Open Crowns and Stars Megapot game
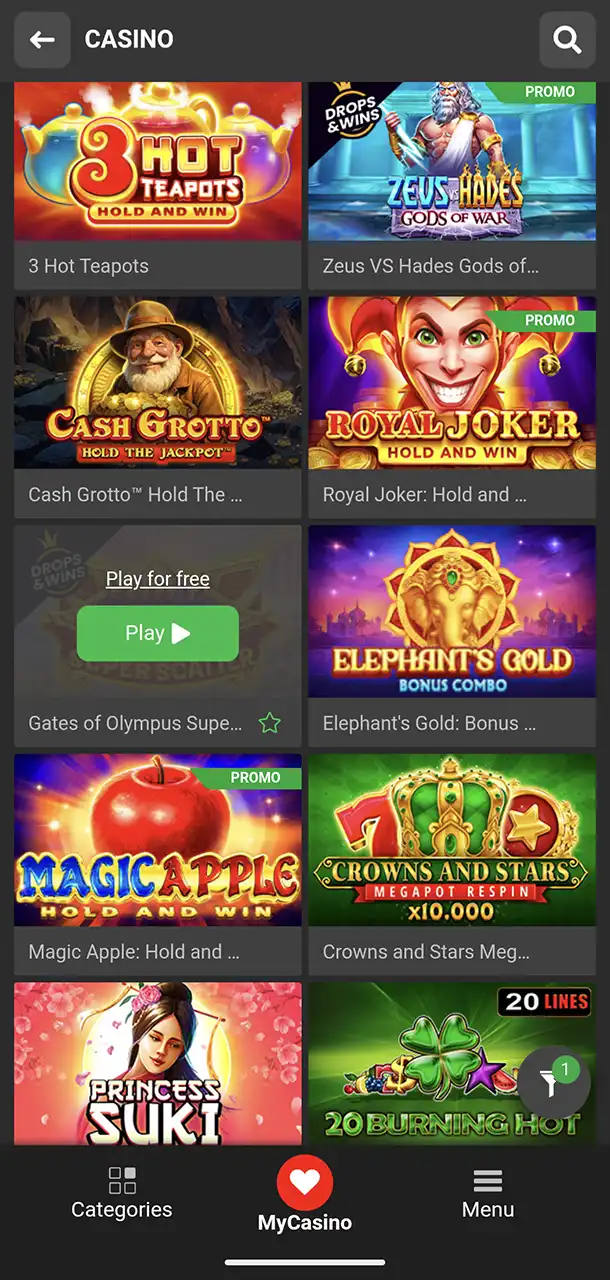Screen dimensions: 610x1280 click(452, 840)
